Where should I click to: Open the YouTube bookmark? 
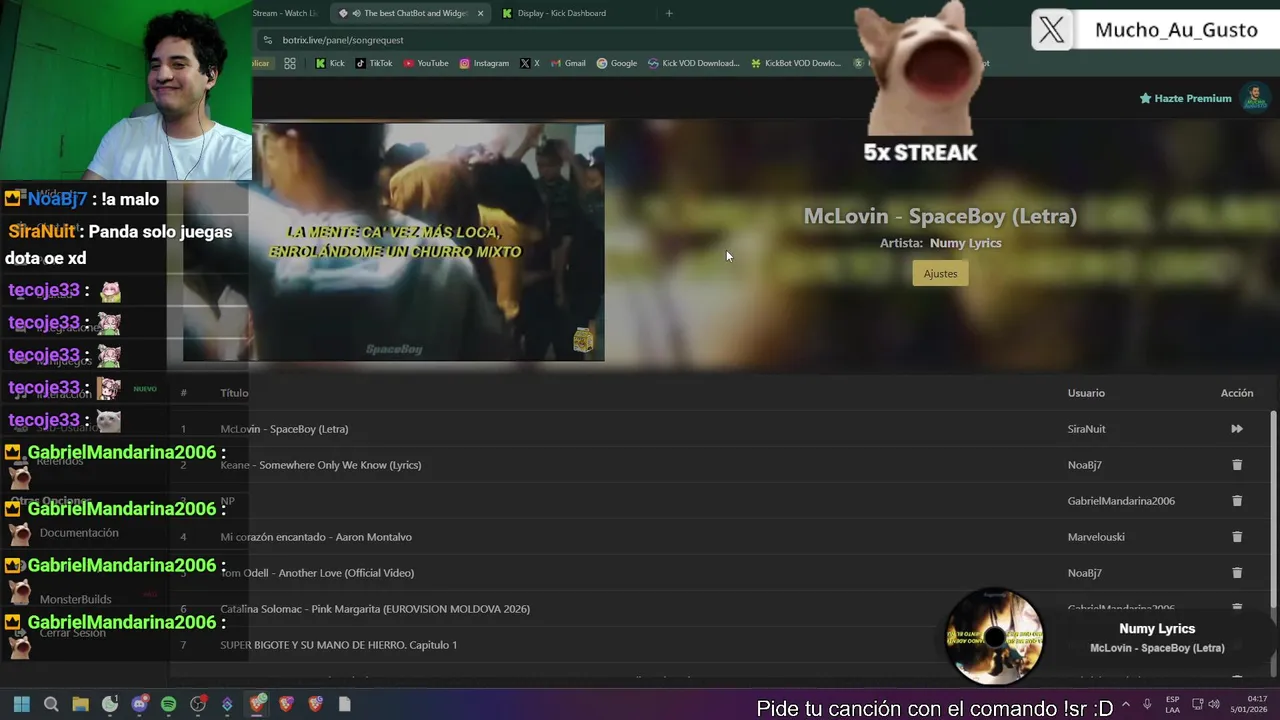[426, 63]
